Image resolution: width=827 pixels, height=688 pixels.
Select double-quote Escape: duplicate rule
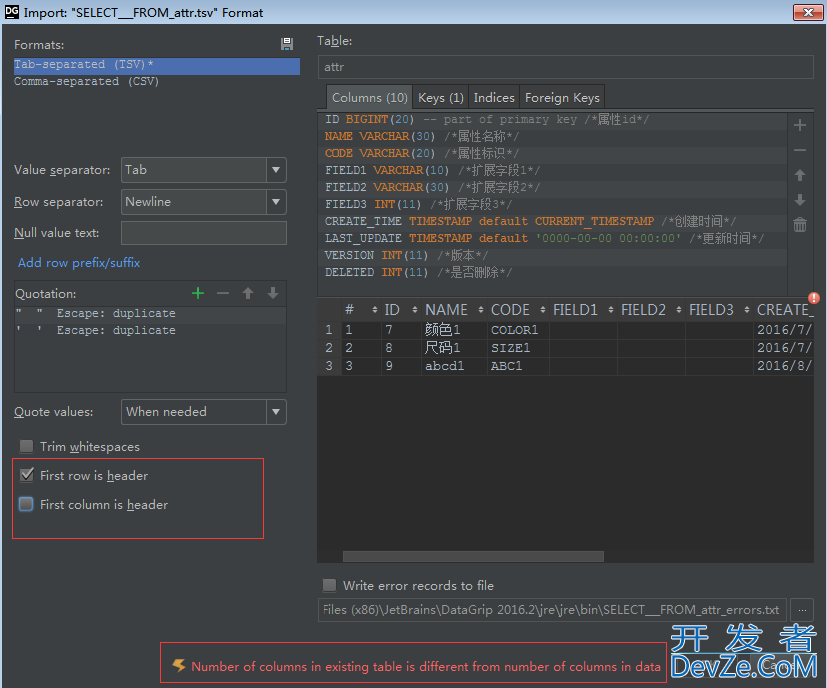[150, 313]
